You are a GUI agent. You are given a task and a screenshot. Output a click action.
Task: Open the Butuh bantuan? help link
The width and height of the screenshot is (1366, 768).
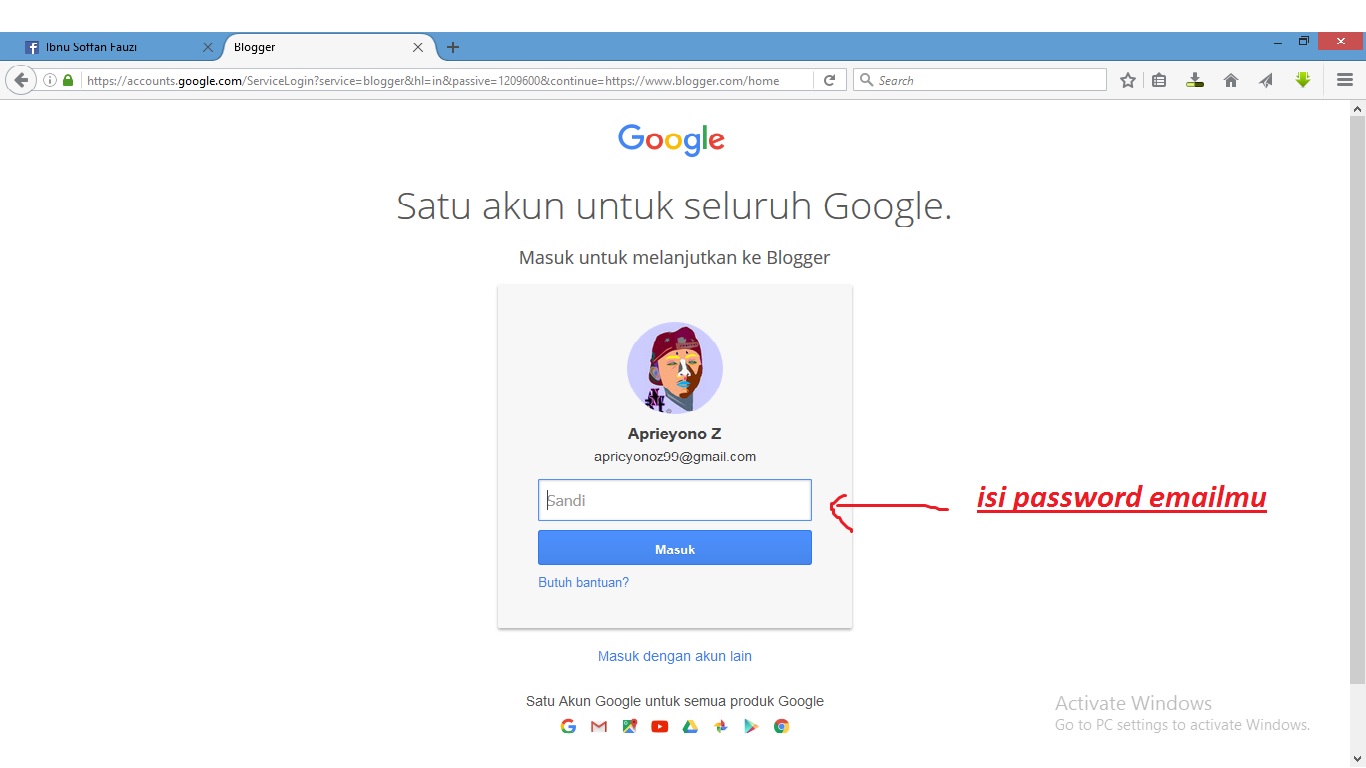(x=584, y=582)
